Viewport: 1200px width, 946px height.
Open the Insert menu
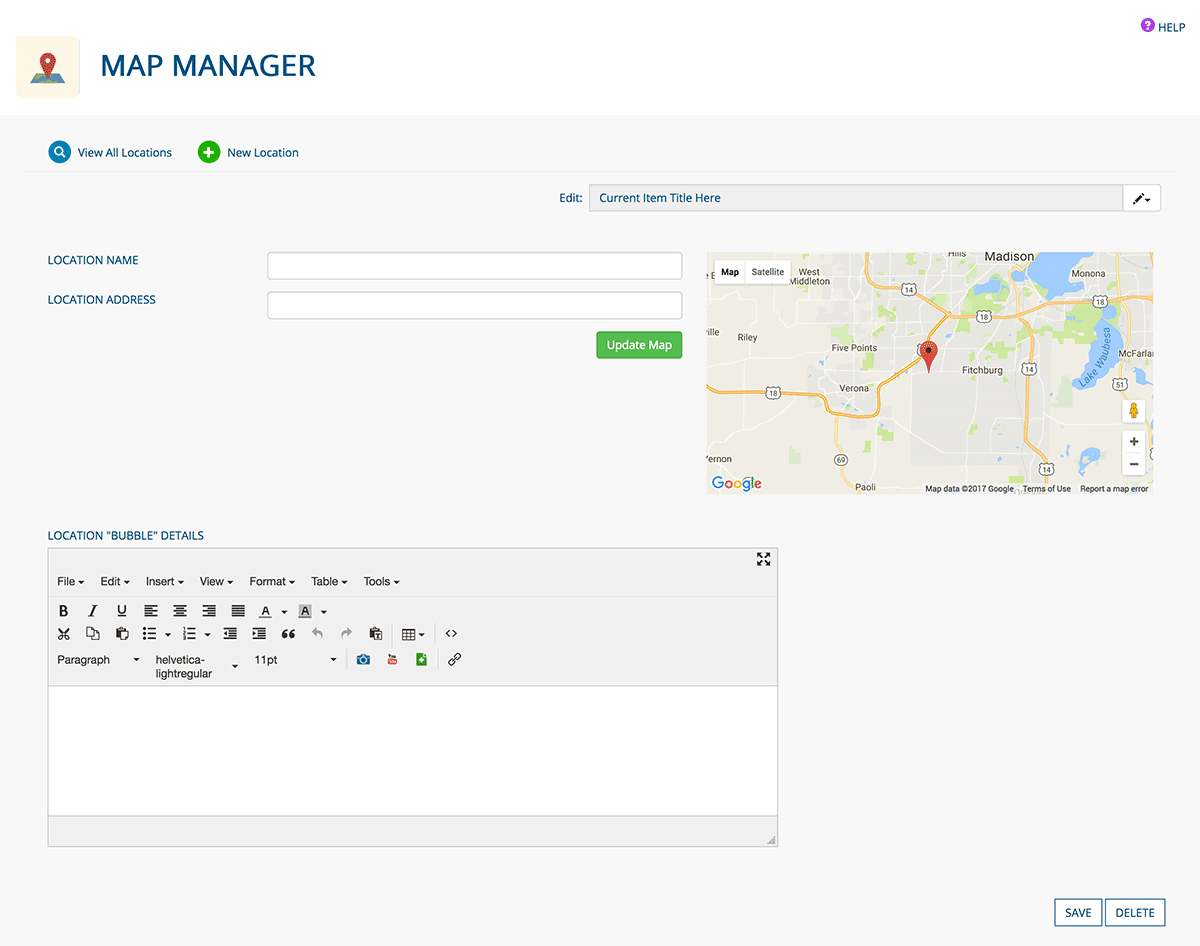(x=164, y=582)
